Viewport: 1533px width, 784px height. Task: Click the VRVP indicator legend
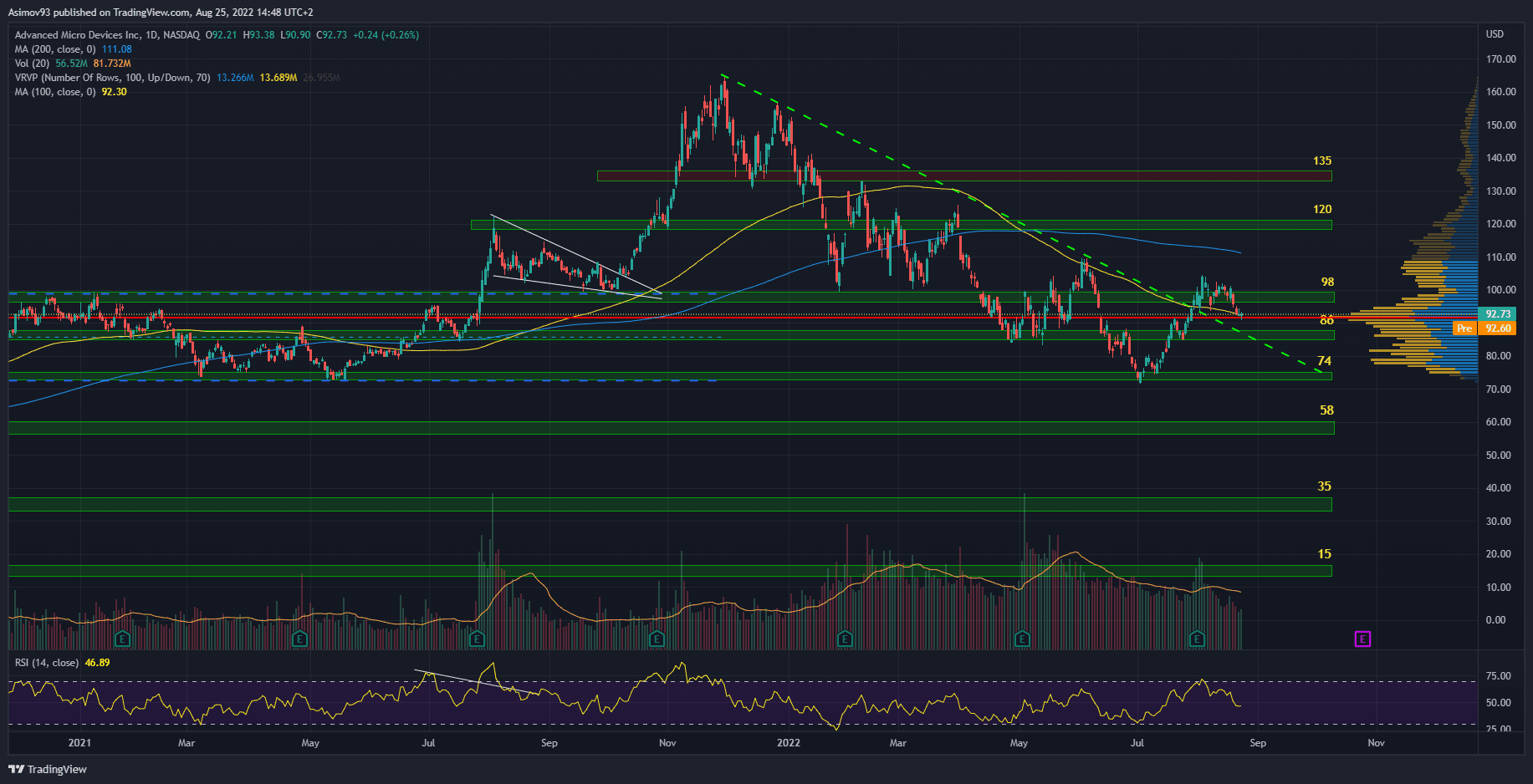(112, 78)
